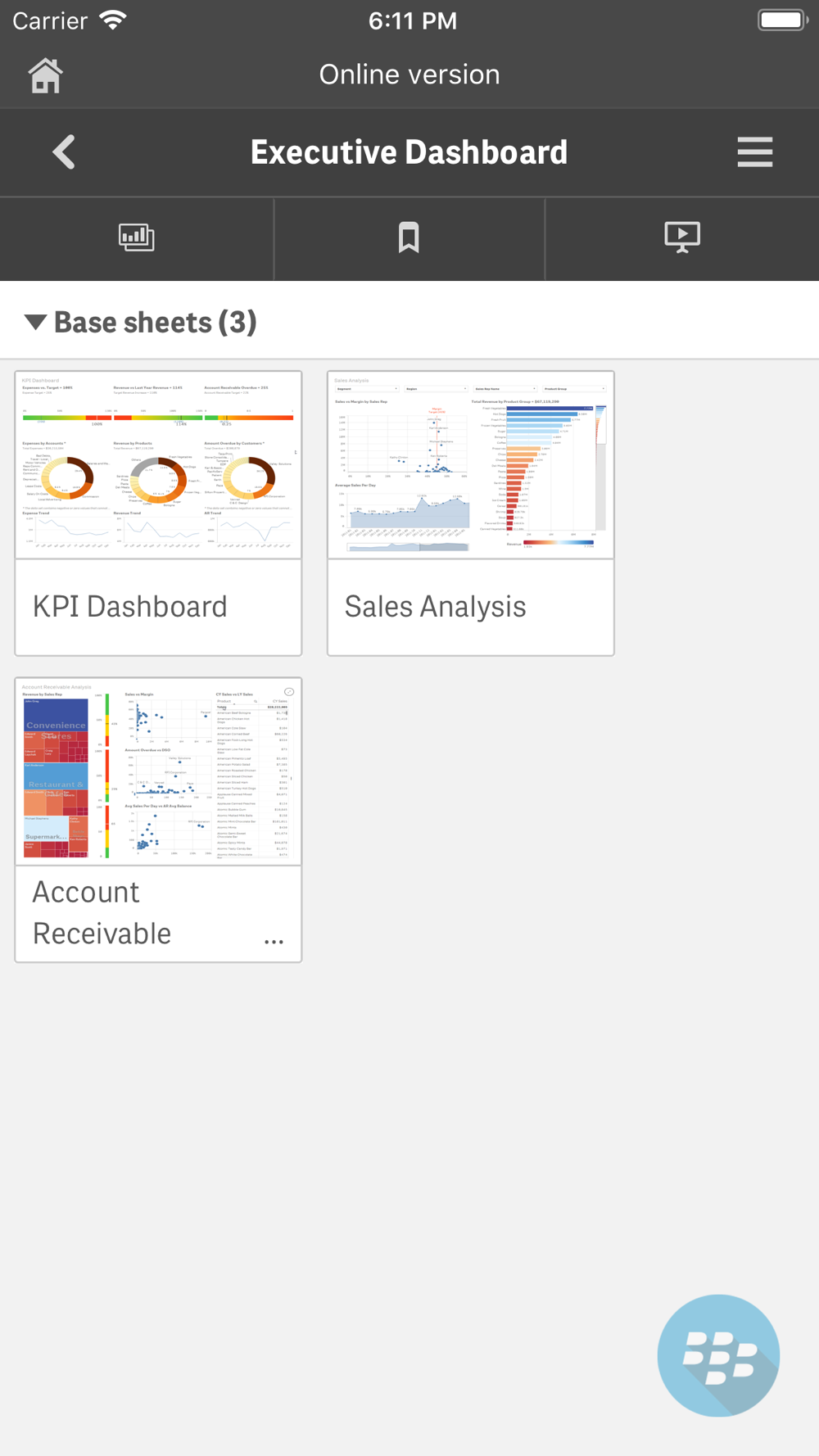This screenshot has height=1456, width=819.
Task: Open the Sales Analysis sheet thumbnail
Action: coord(471,465)
